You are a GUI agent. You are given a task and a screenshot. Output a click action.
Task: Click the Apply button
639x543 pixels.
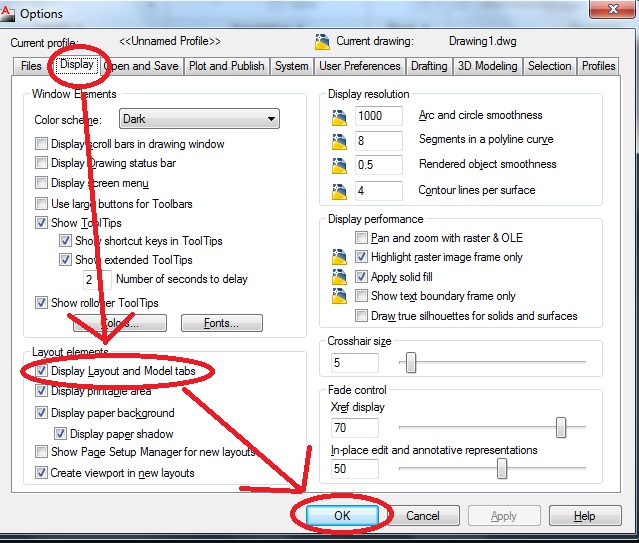pos(504,516)
